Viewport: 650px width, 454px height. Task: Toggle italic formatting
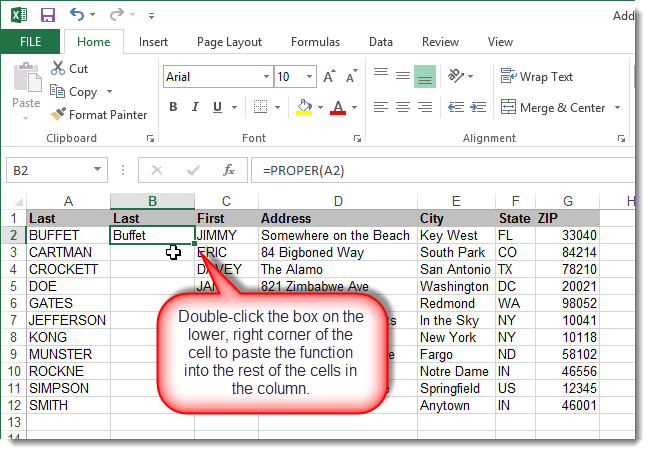pyautogui.click(x=195, y=107)
